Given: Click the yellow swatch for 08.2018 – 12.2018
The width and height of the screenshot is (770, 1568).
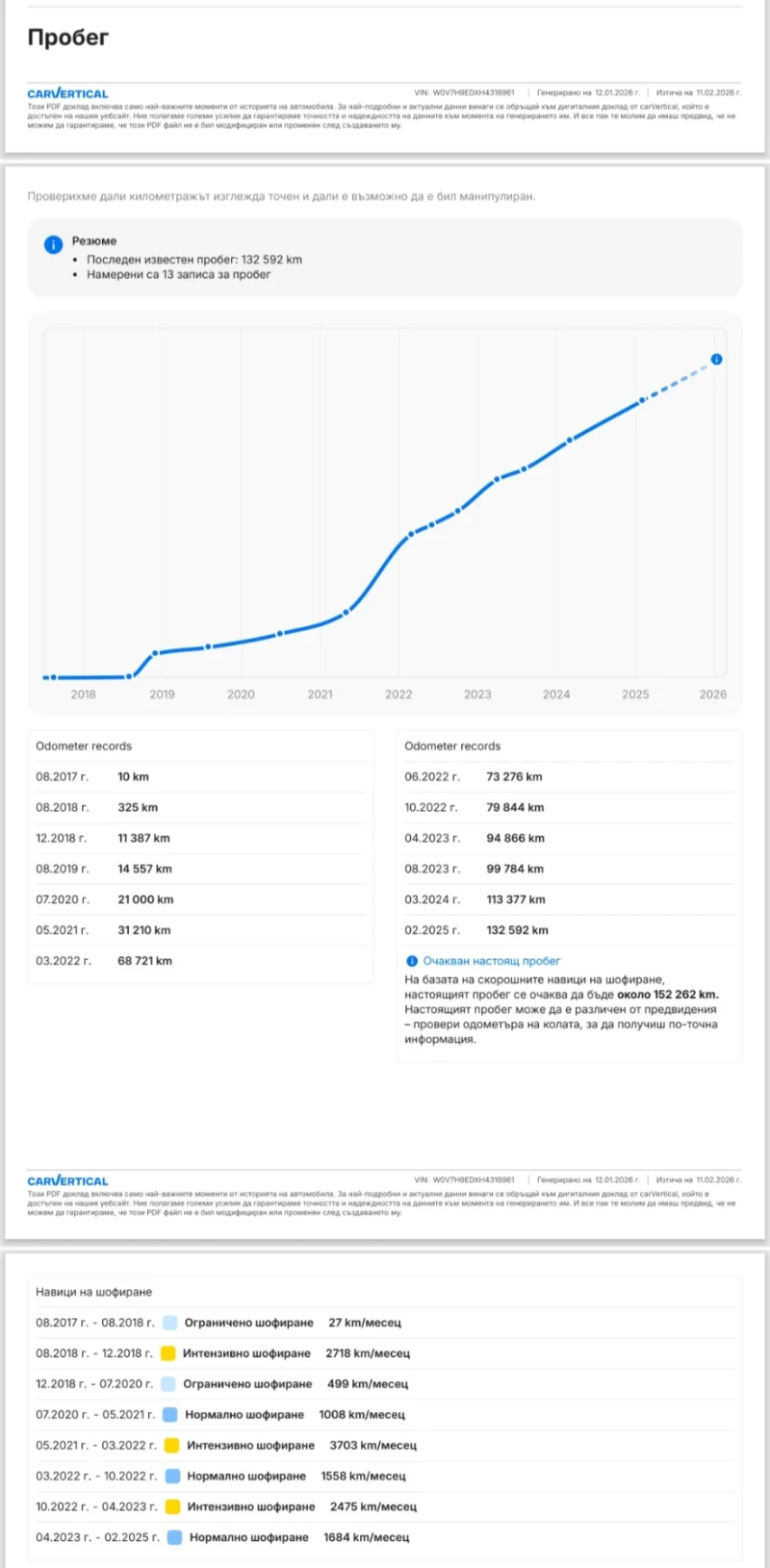Looking at the screenshot, I should (168, 1353).
